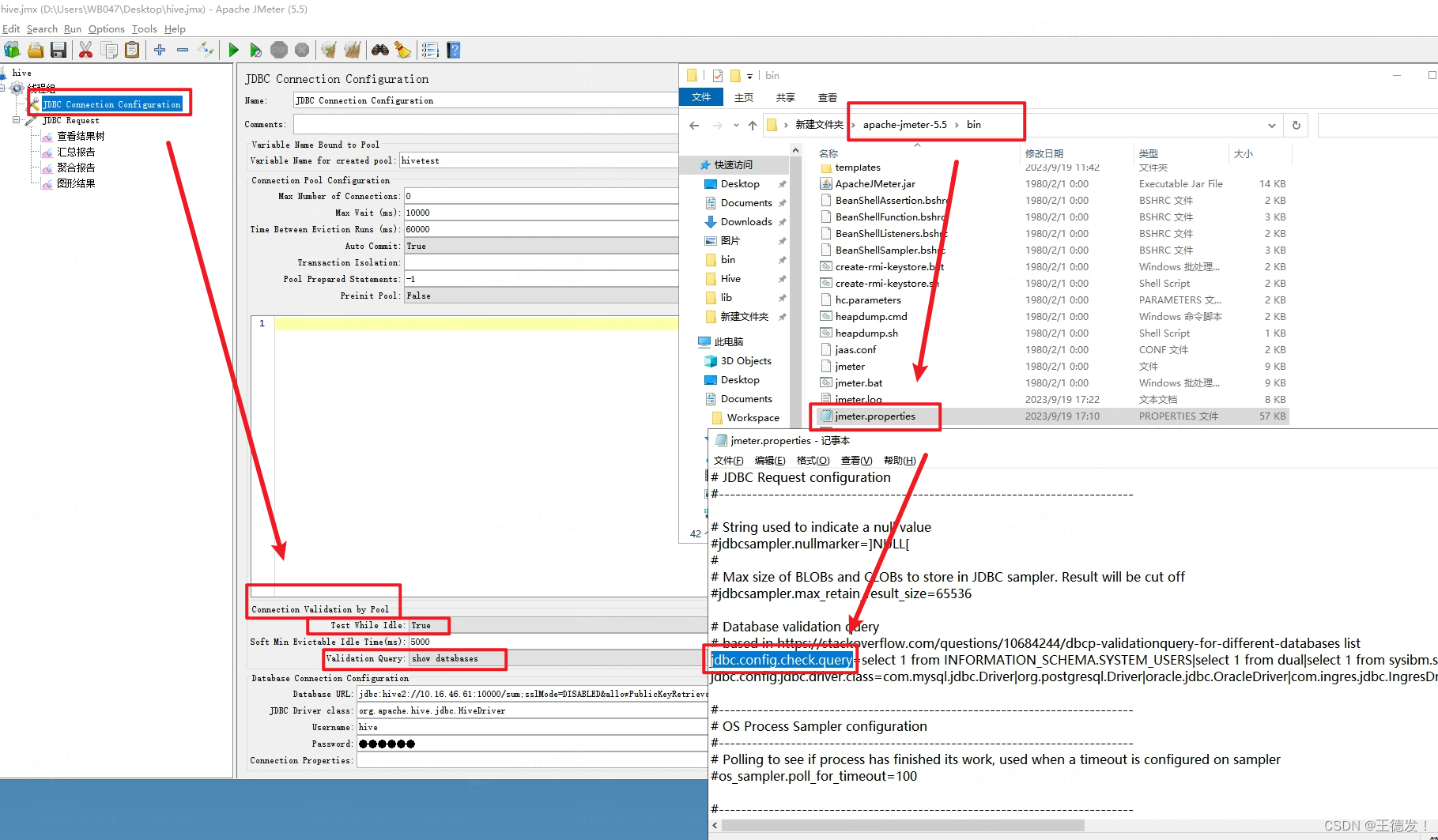1438x840 pixels.
Task: Stop the test using stop sign icon
Action: (x=279, y=49)
